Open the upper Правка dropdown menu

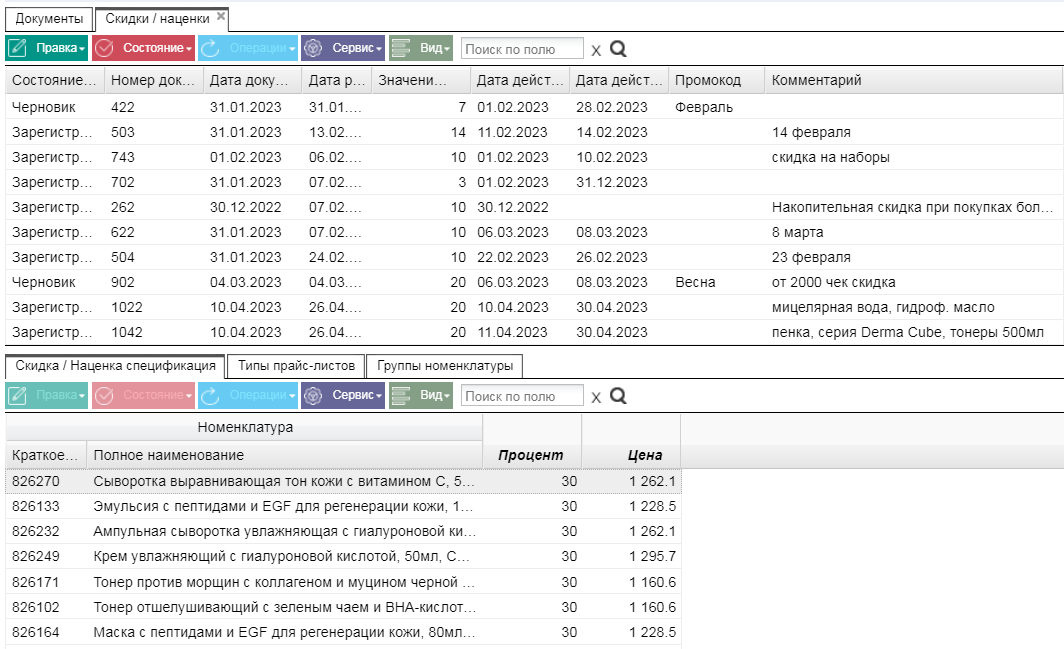47,48
